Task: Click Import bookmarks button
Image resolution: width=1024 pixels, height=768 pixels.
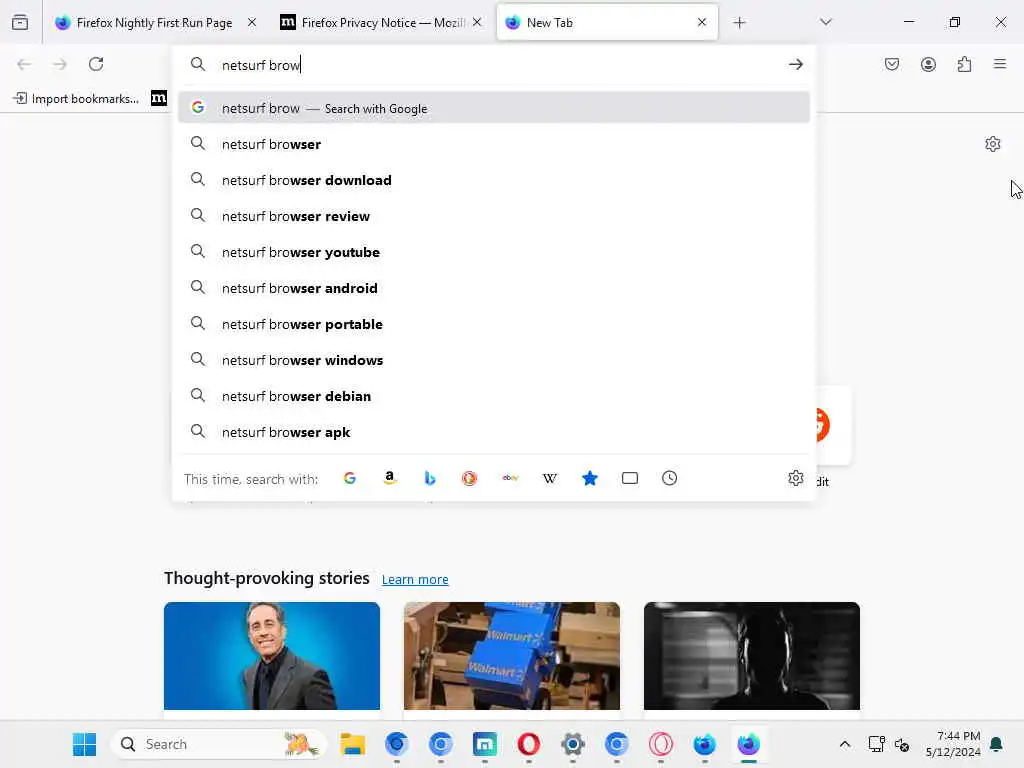Action: pyautogui.click(x=76, y=98)
